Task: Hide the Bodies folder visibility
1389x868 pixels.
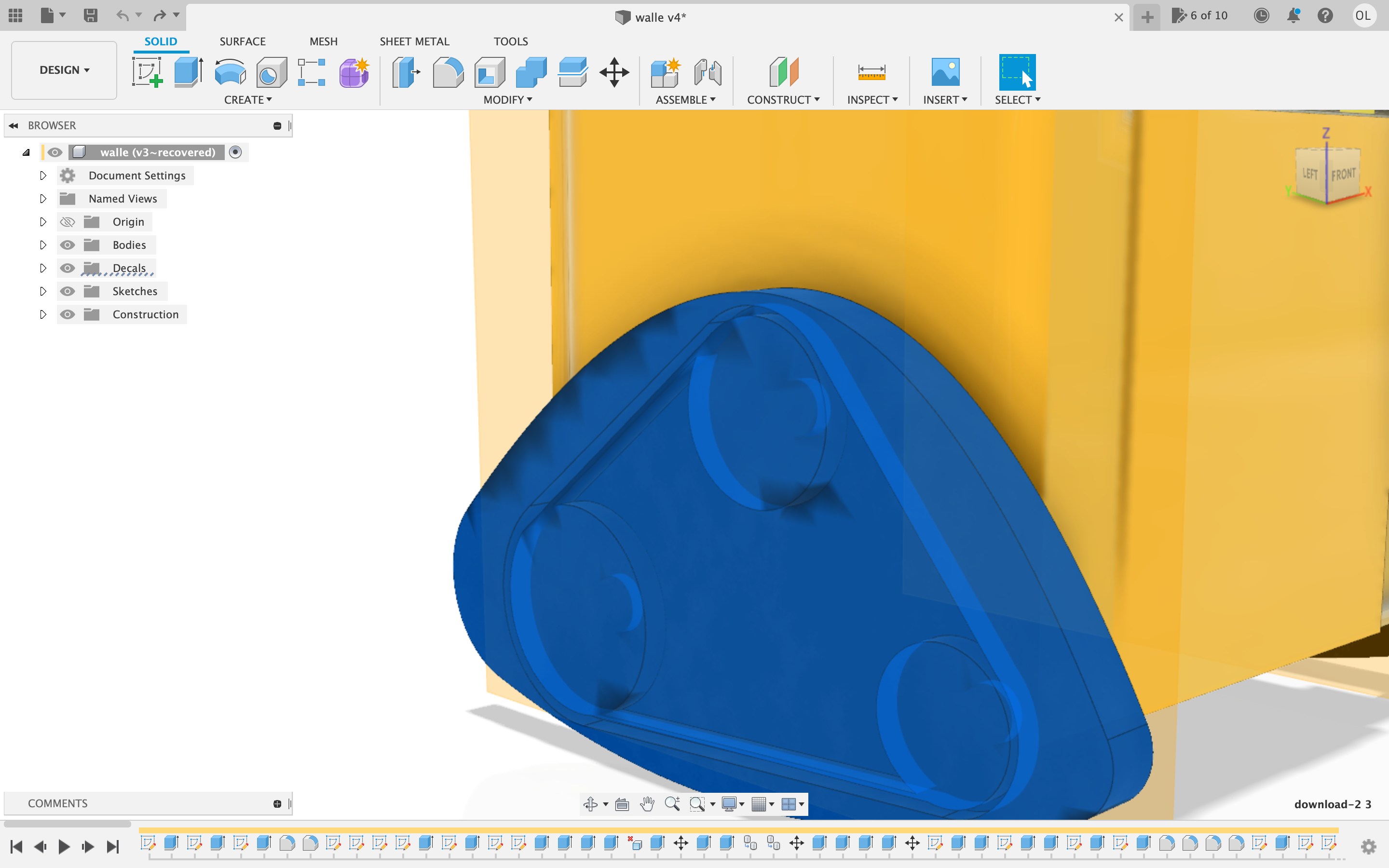Action: click(68, 245)
